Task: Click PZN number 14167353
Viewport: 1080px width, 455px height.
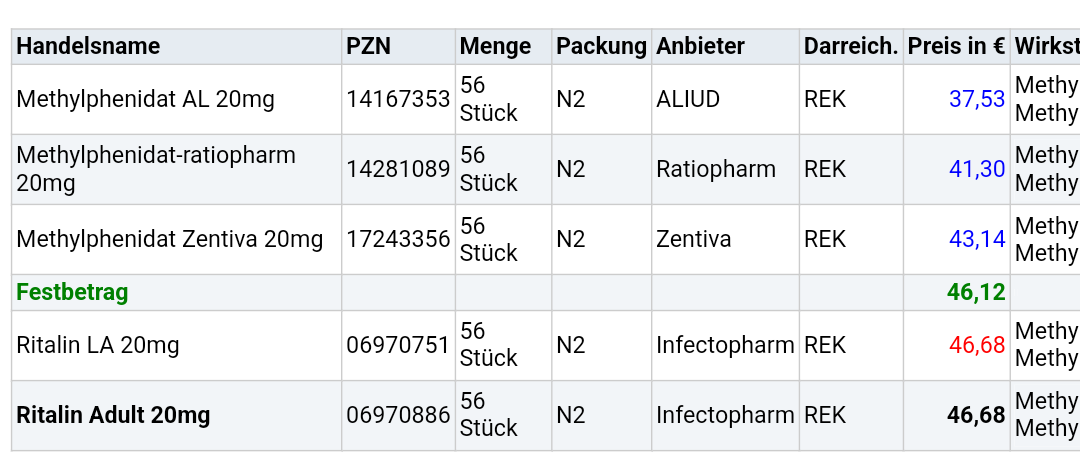Action: click(398, 99)
